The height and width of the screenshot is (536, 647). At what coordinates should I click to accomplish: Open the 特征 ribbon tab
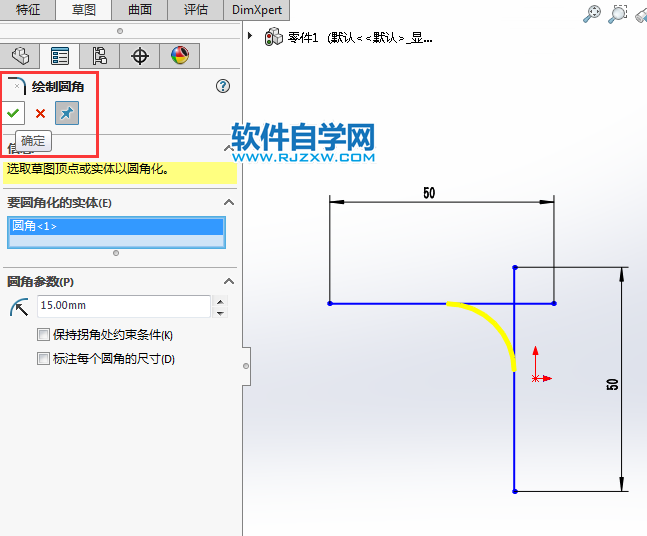pyautogui.click(x=27, y=9)
